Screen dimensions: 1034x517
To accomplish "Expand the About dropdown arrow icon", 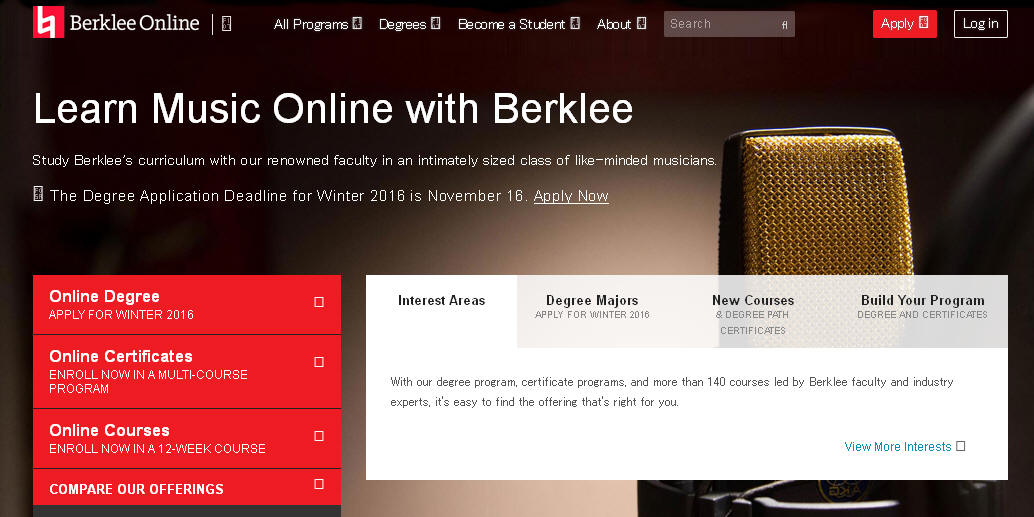I will tap(641, 24).
